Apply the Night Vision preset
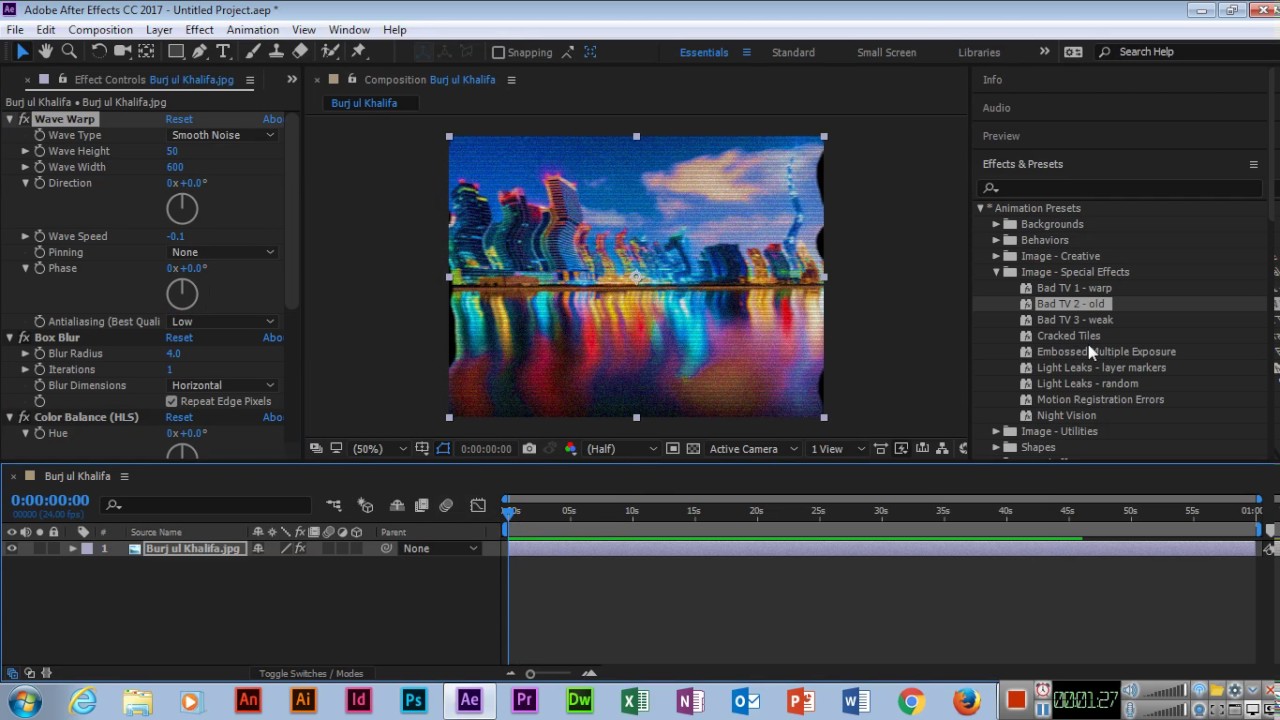This screenshot has height=720, width=1280. pyautogui.click(x=1066, y=416)
